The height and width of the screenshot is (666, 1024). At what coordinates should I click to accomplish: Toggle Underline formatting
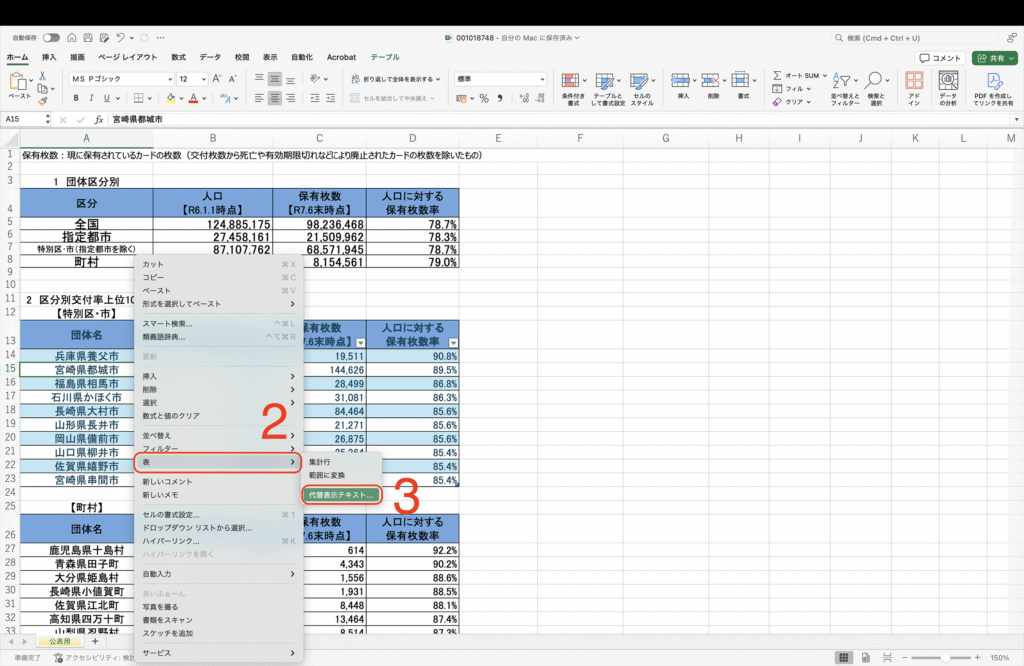106,98
